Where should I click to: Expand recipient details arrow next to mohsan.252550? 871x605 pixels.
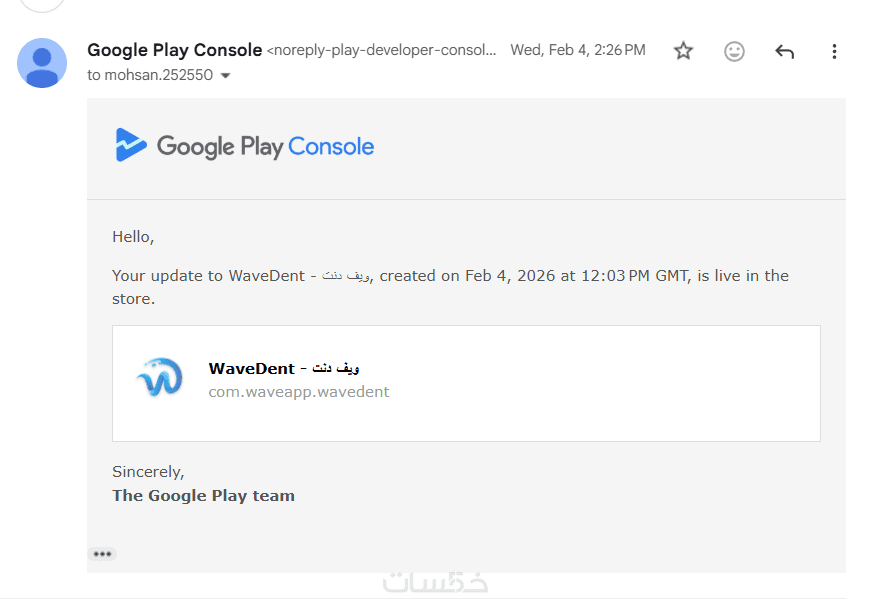[225, 76]
